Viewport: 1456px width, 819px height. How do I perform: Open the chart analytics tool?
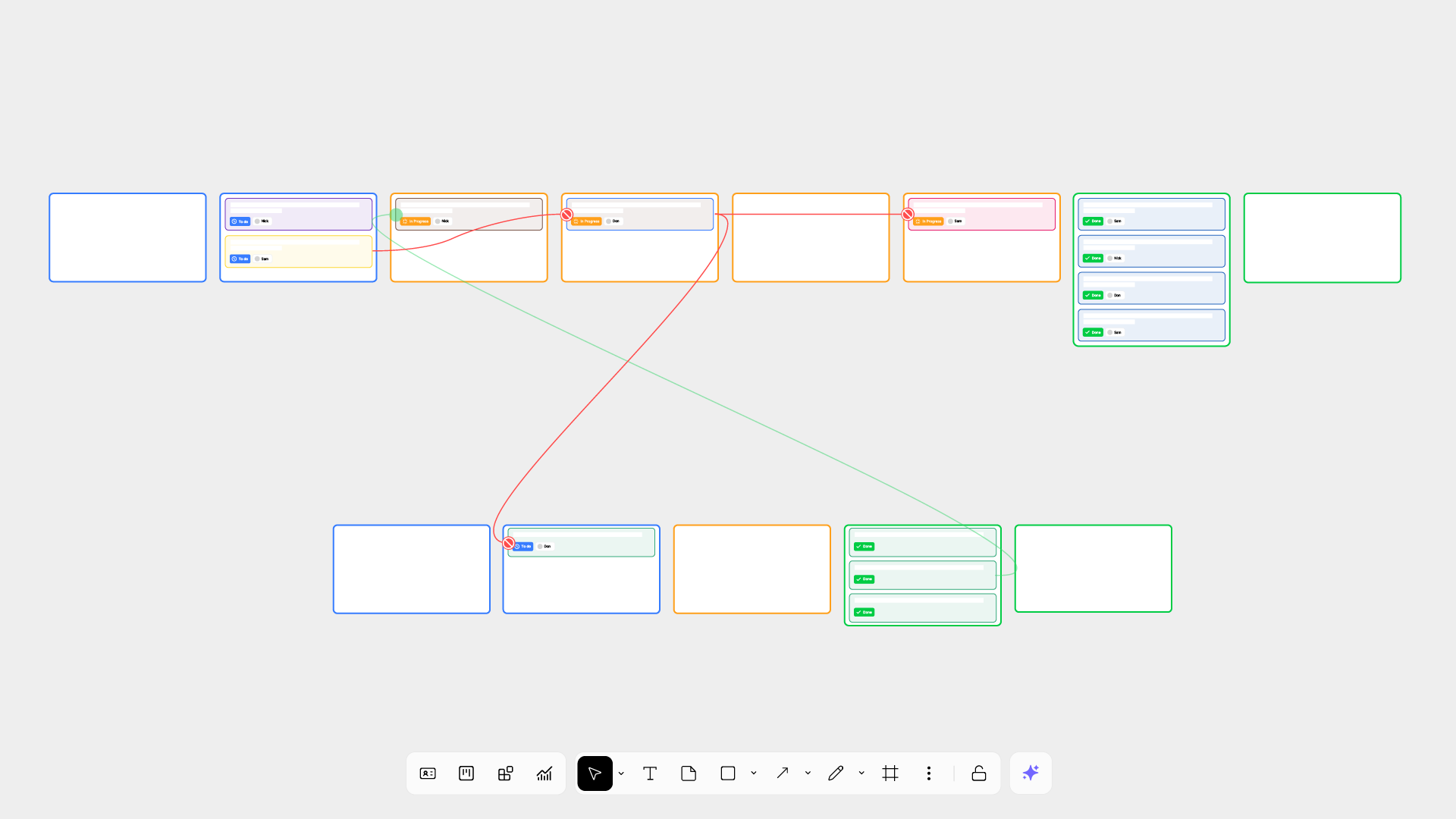[544, 773]
